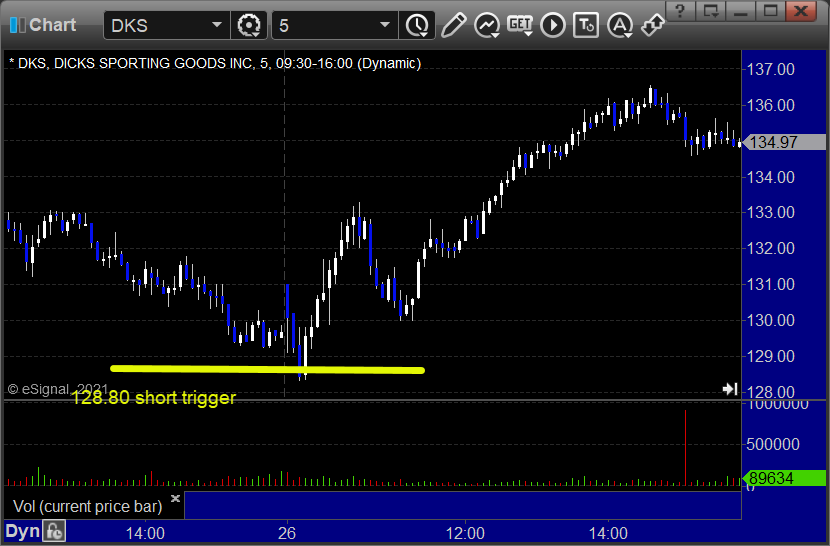Open the help question mark button
830x546 pixels.
point(681,10)
